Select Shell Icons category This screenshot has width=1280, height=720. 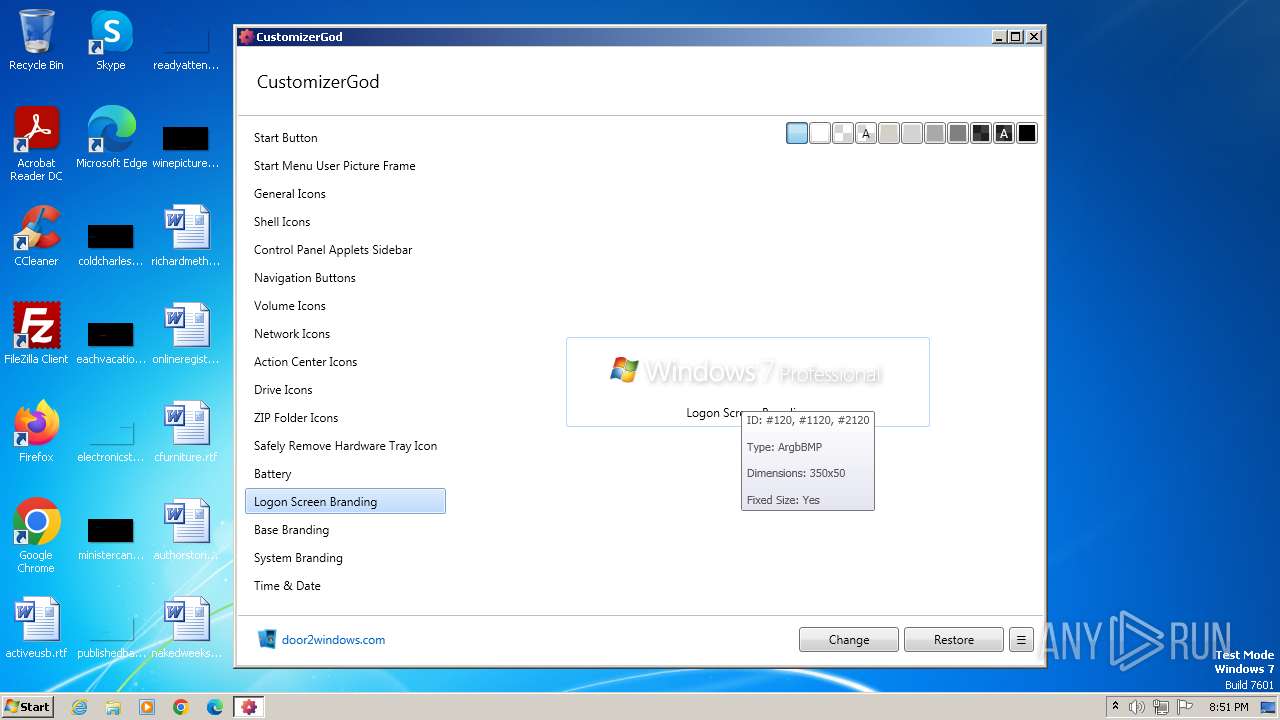(x=345, y=222)
